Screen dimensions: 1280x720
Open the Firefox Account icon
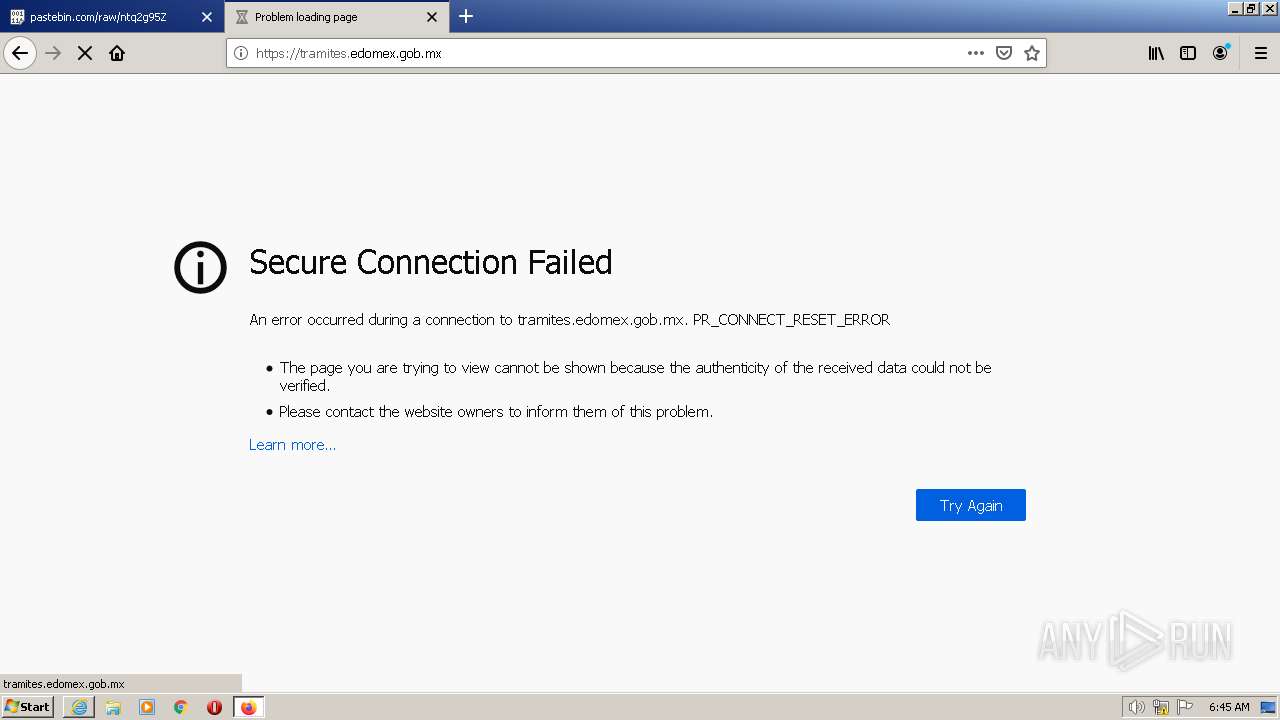(x=1220, y=53)
